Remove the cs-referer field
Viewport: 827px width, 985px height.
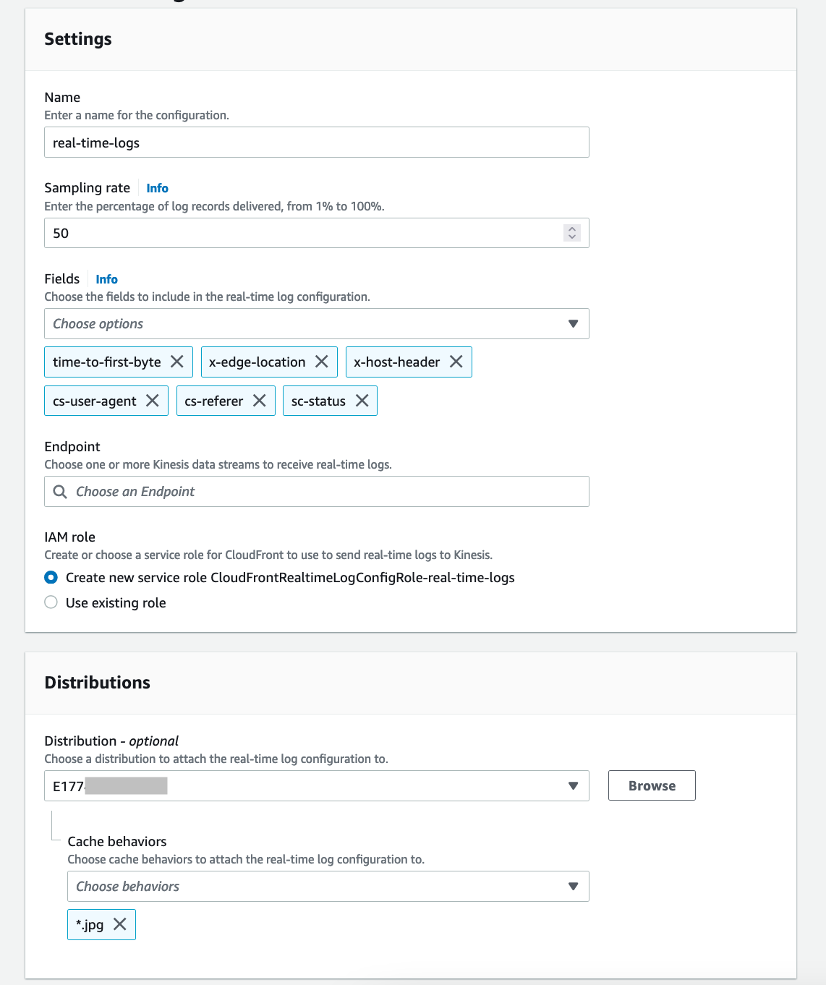(259, 400)
